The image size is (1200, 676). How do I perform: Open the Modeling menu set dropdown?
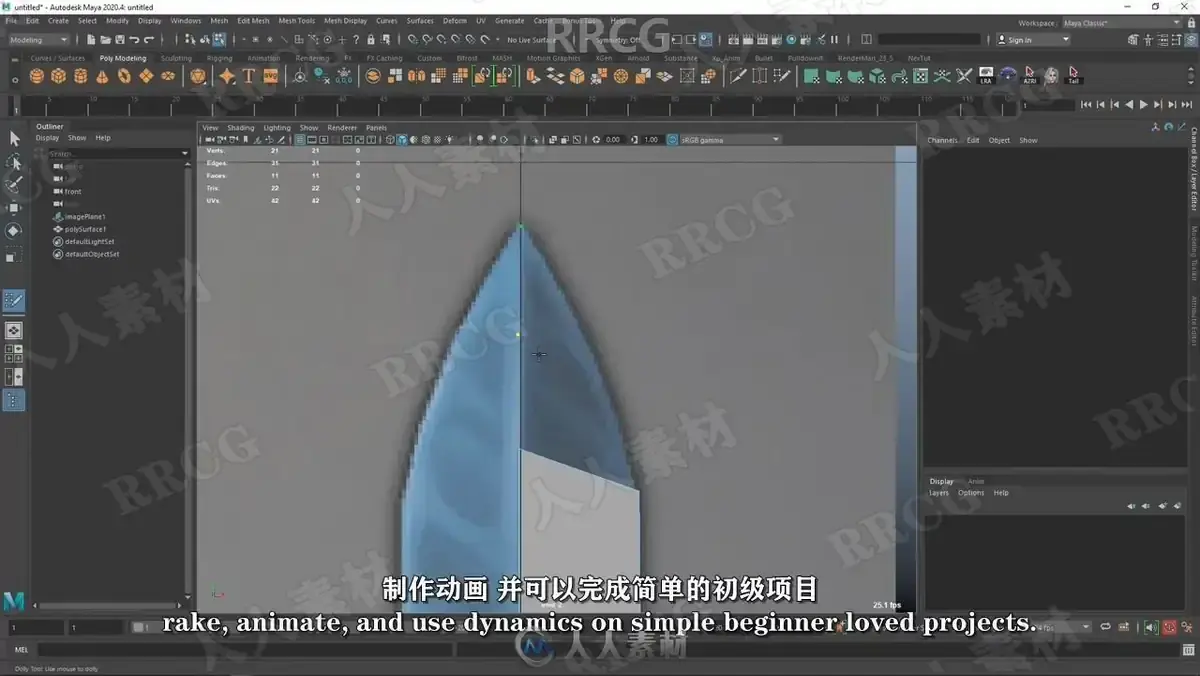(38, 40)
